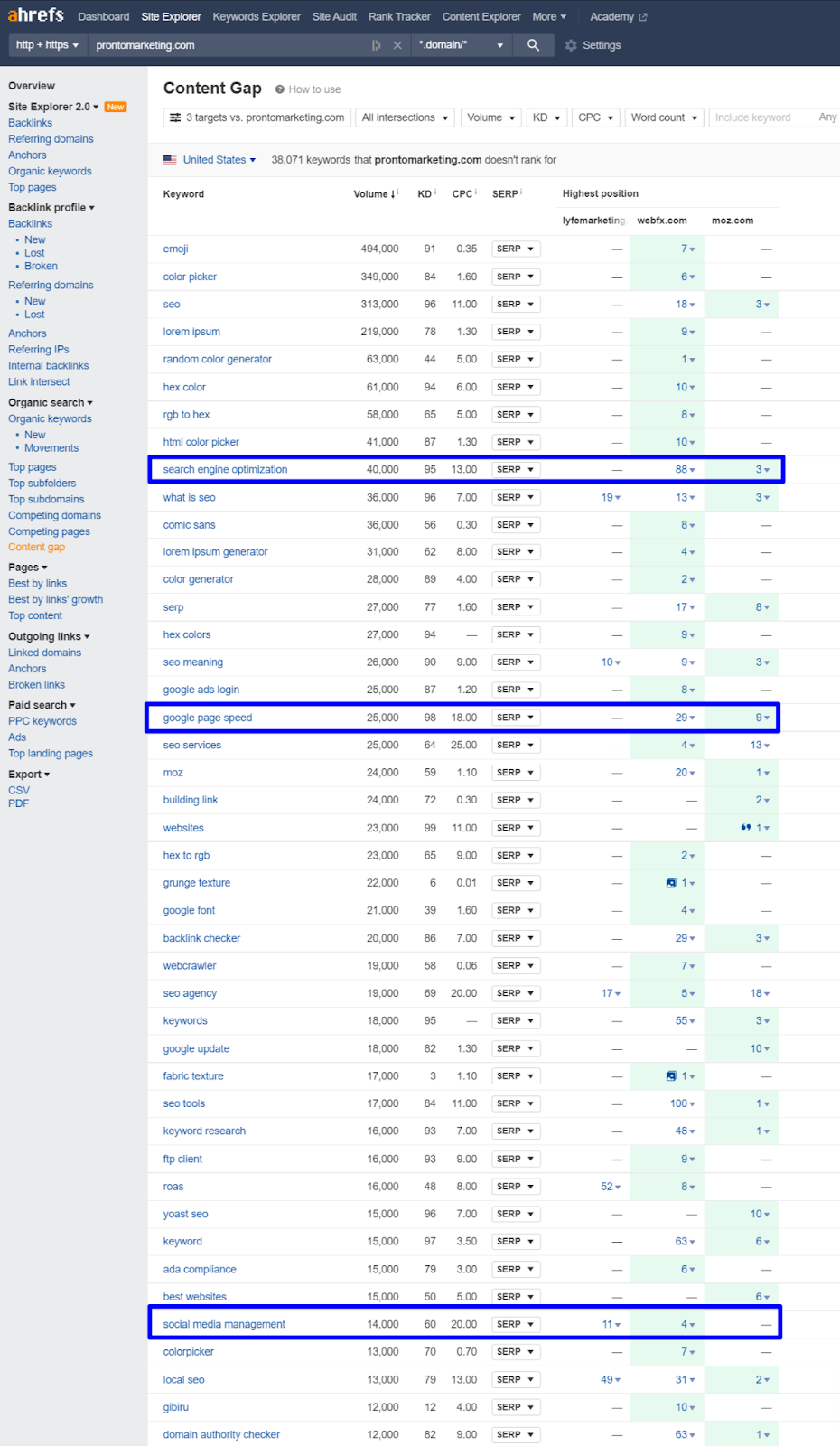Viewport: 840px width, 1446px height.
Task: Click image pack icon in fabric texture row
Action: (x=671, y=1076)
